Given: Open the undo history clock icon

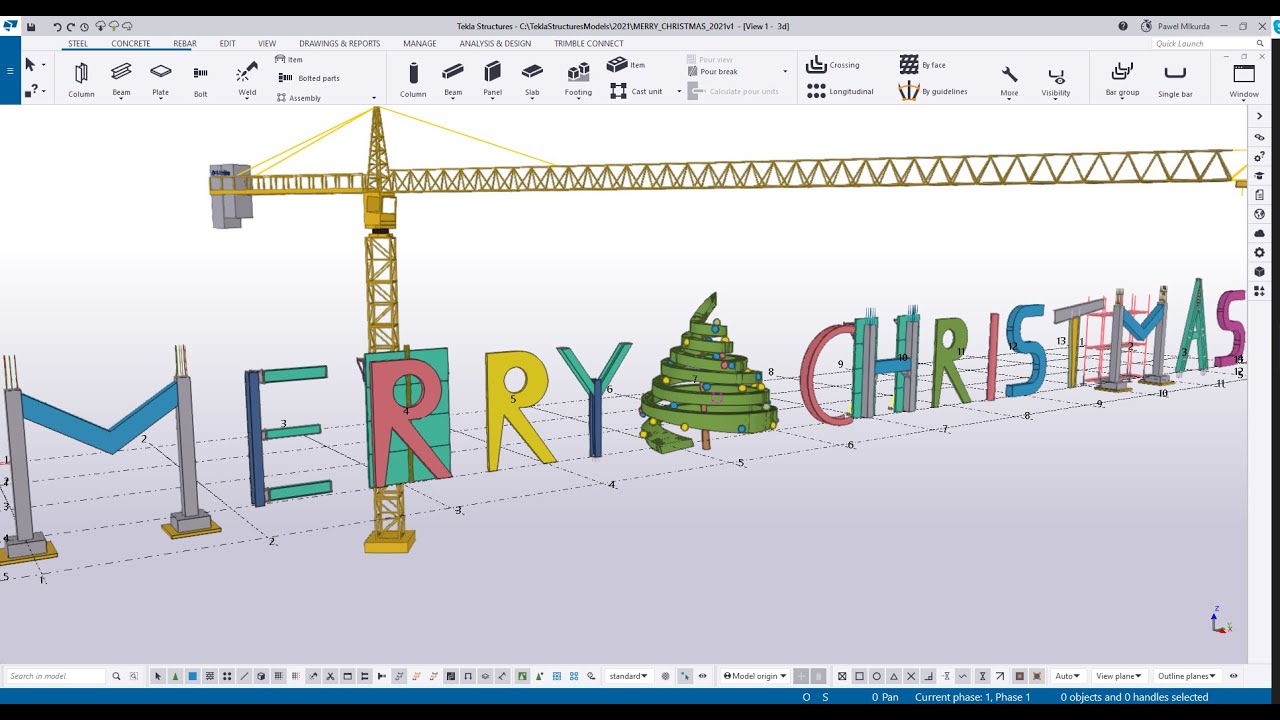Looking at the screenshot, I should [x=84, y=27].
